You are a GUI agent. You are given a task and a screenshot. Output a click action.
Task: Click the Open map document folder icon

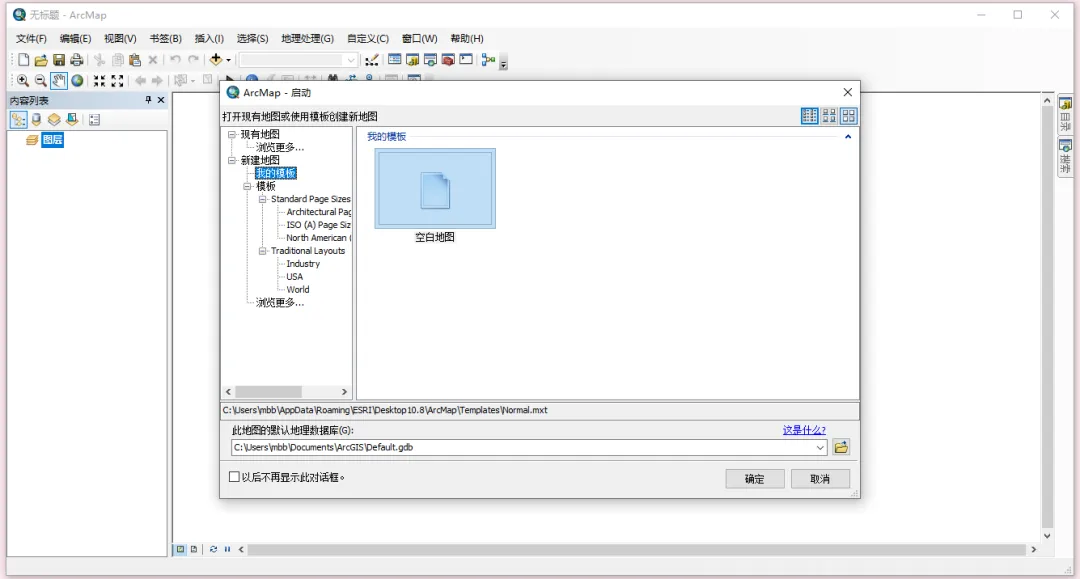click(x=41, y=60)
